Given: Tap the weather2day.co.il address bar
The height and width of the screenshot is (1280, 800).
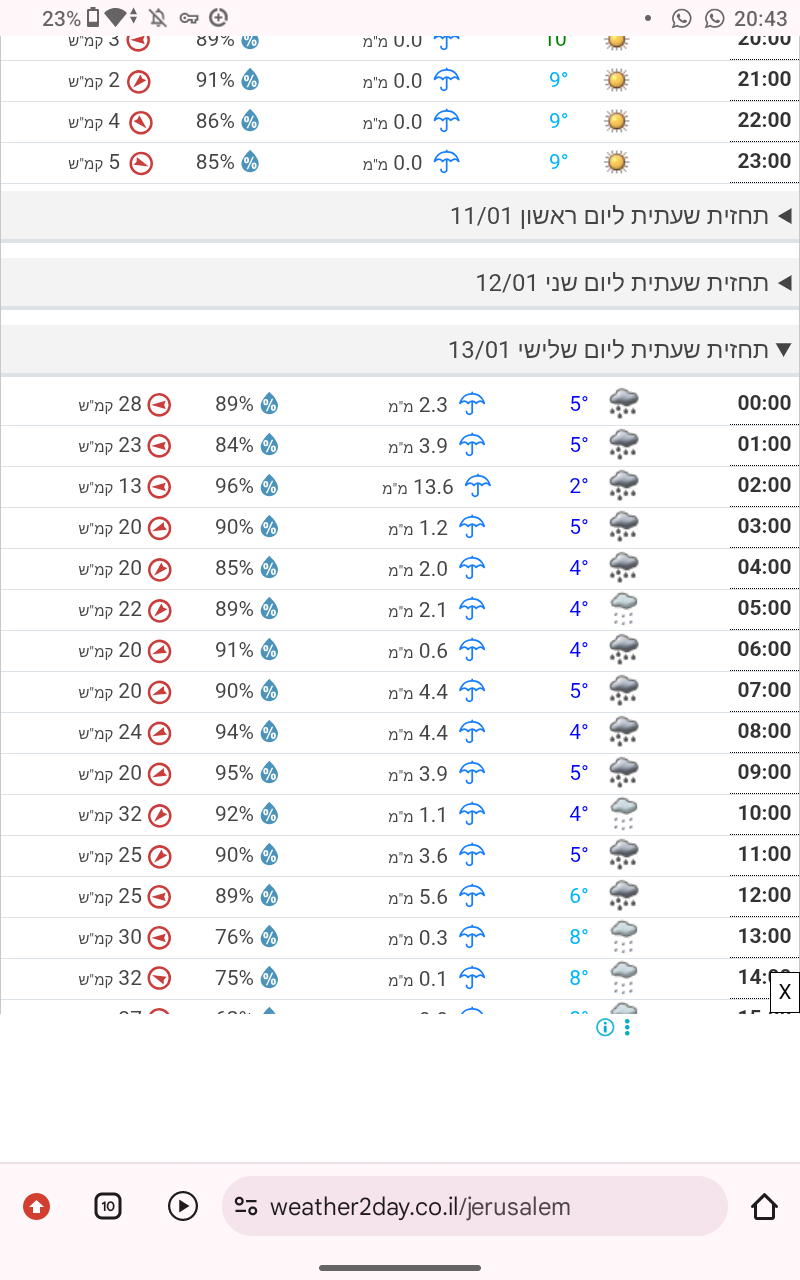Looking at the screenshot, I should [x=420, y=1206].
